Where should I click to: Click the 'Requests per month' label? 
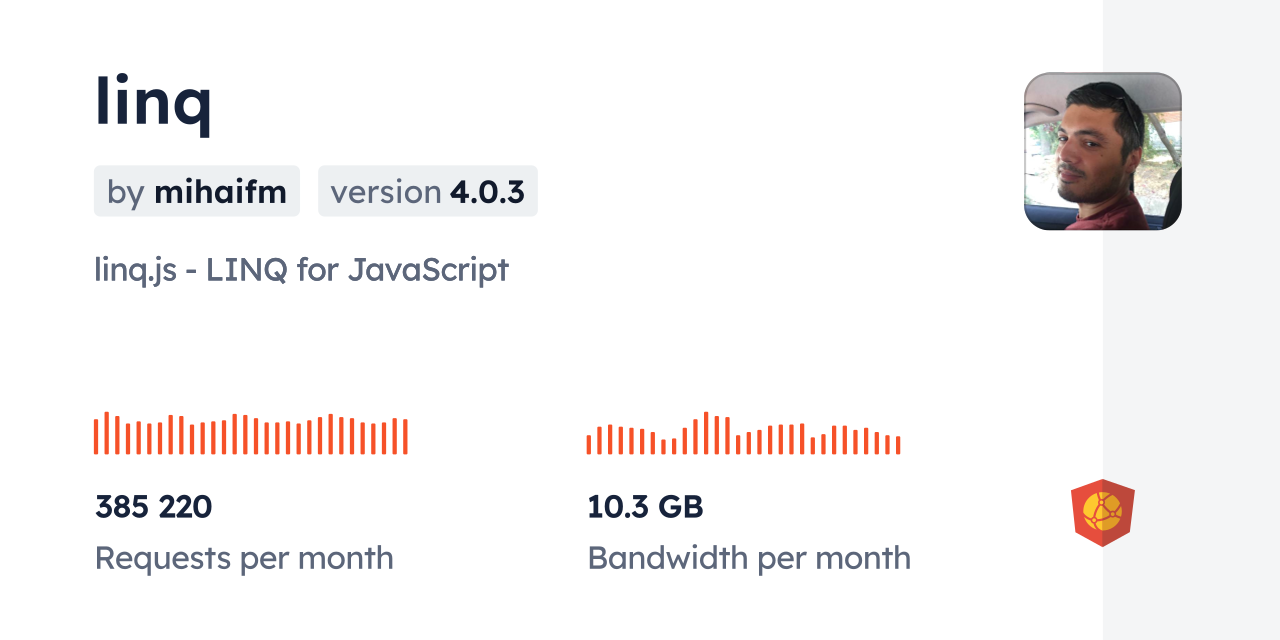pyautogui.click(x=244, y=558)
